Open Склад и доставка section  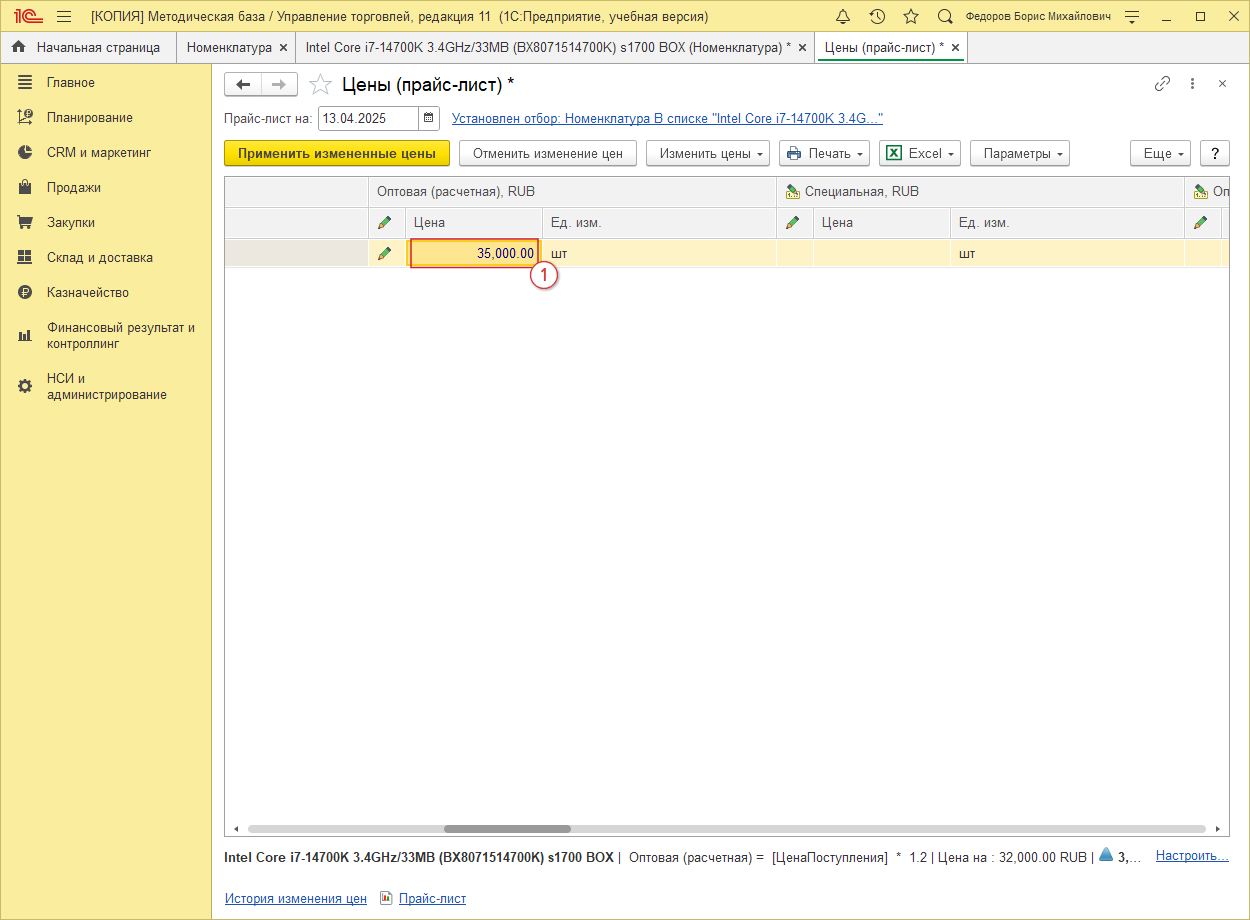[x=99, y=258]
